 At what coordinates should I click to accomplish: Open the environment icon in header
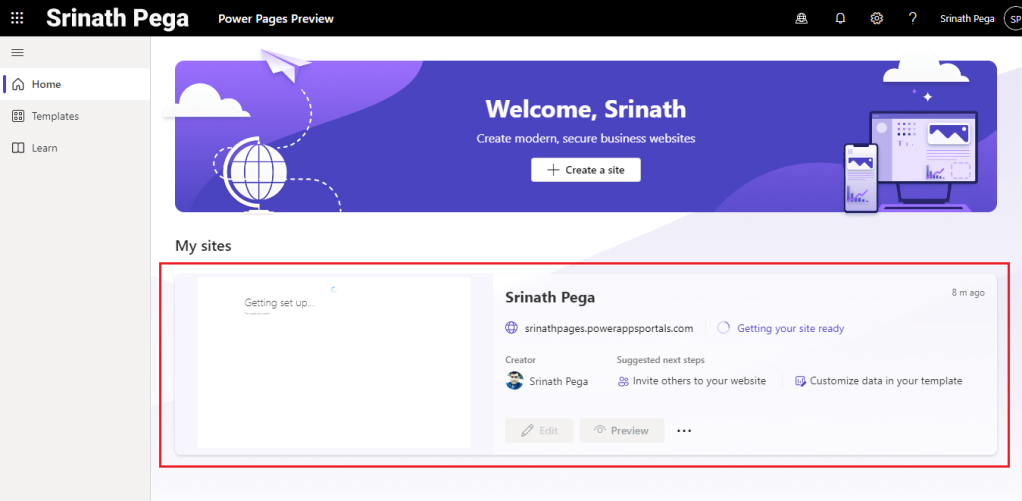click(x=801, y=18)
